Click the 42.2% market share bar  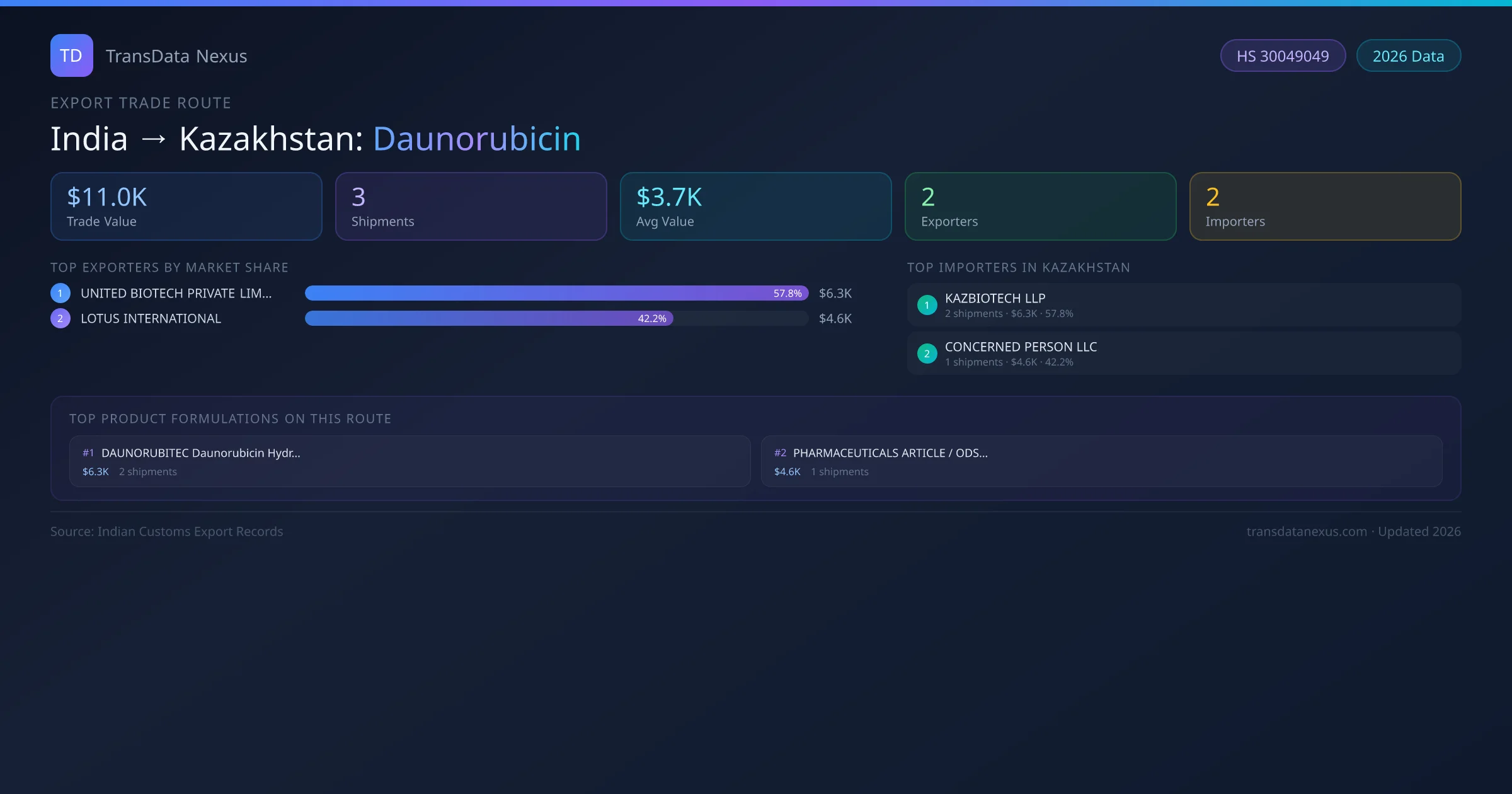point(489,318)
